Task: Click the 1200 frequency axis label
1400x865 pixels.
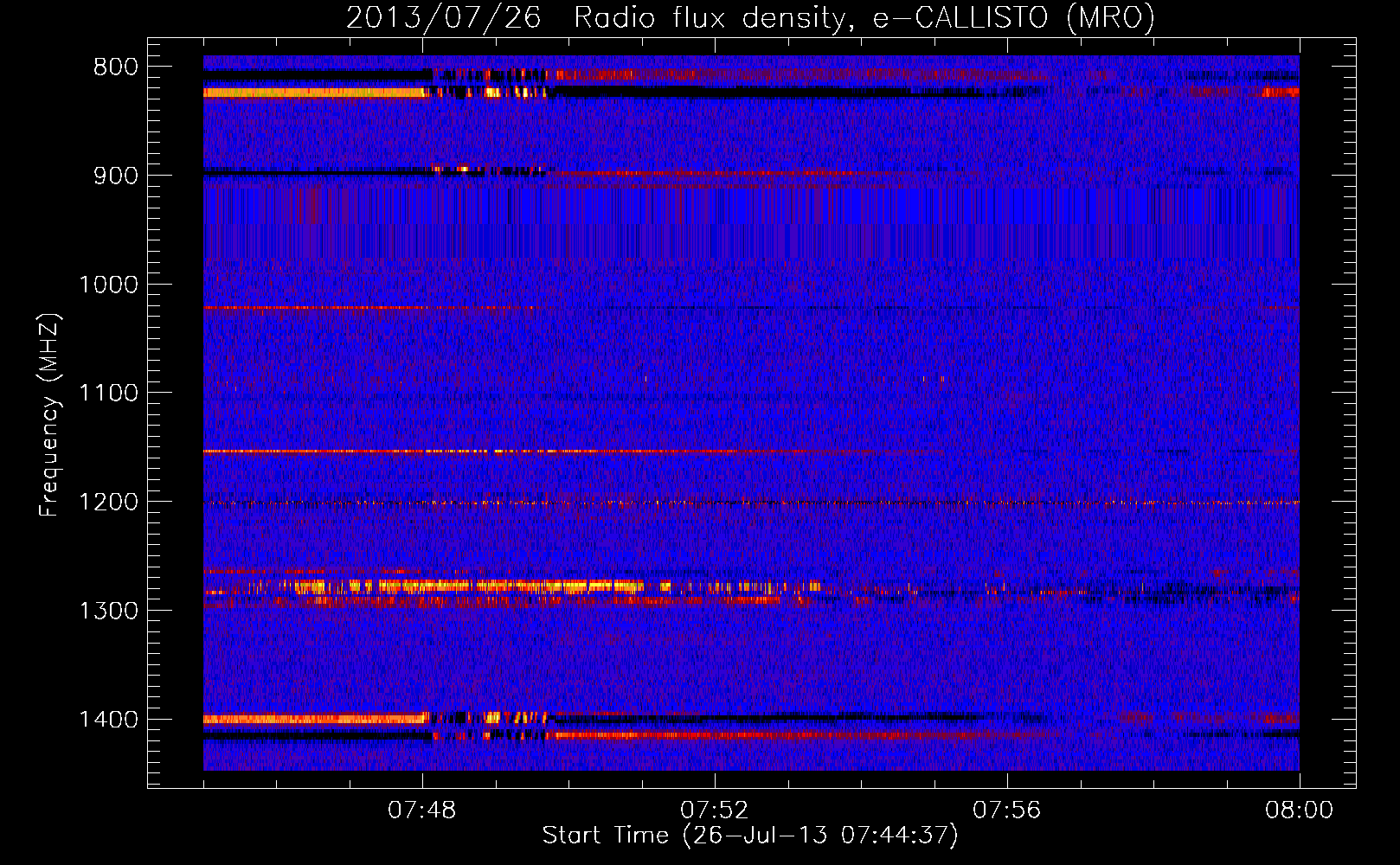Action: coord(108,503)
